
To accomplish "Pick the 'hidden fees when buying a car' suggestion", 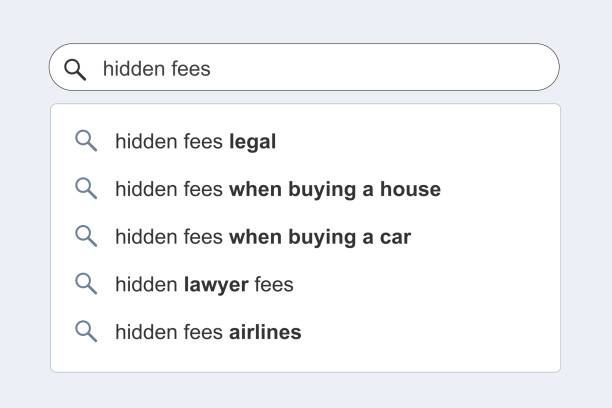I will coord(262,237).
